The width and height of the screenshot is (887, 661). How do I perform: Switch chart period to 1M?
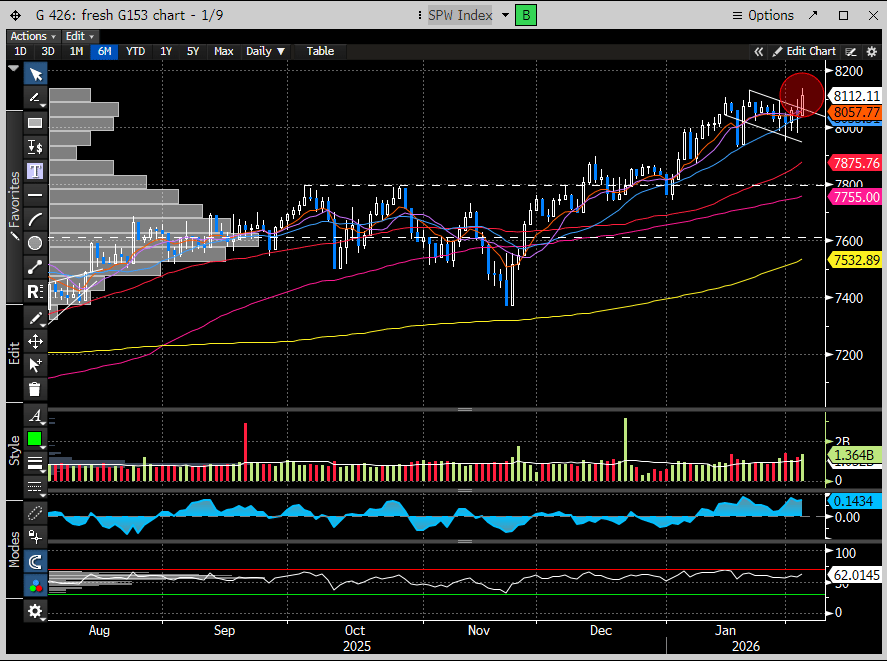tap(76, 51)
